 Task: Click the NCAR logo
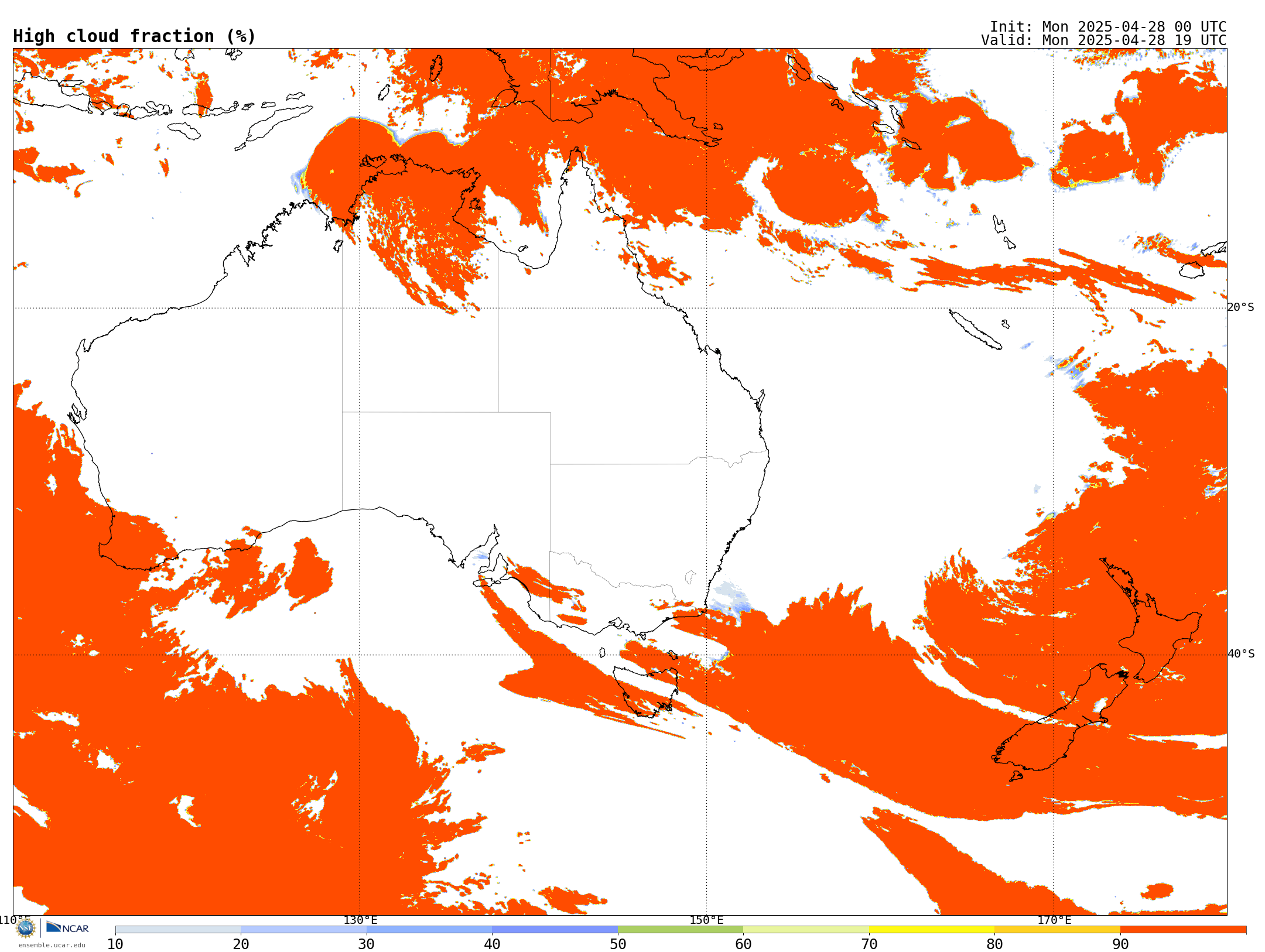point(67,928)
